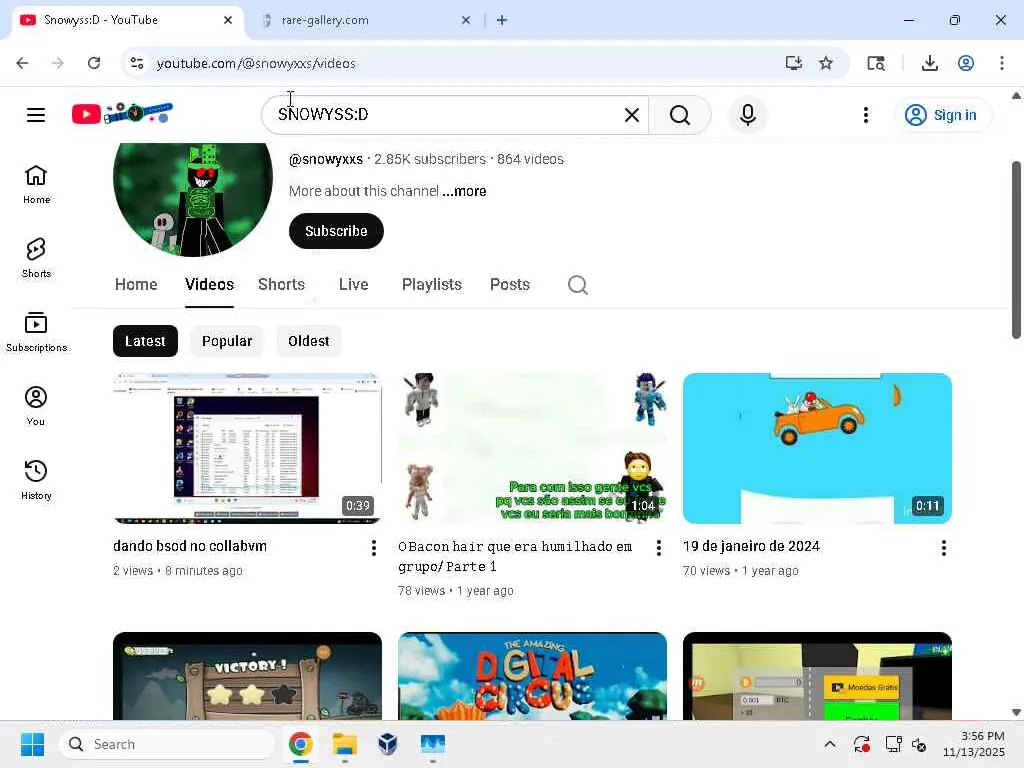Open options for dando bsod no collabvm
The height and width of the screenshot is (768, 1024).
point(374,548)
